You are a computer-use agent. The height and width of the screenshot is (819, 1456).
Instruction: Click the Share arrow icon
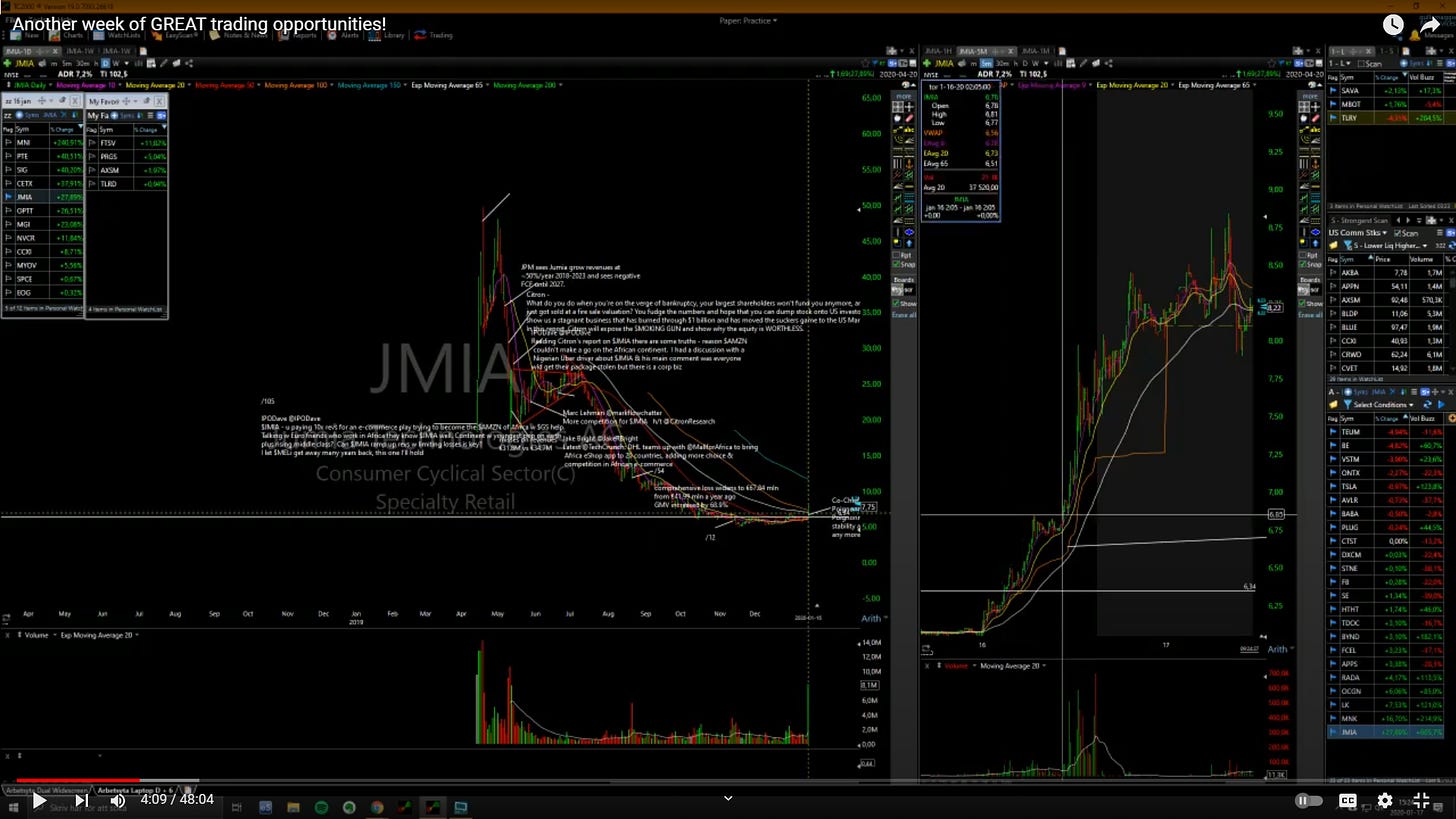pyautogui.click(x=1432, y=25)
